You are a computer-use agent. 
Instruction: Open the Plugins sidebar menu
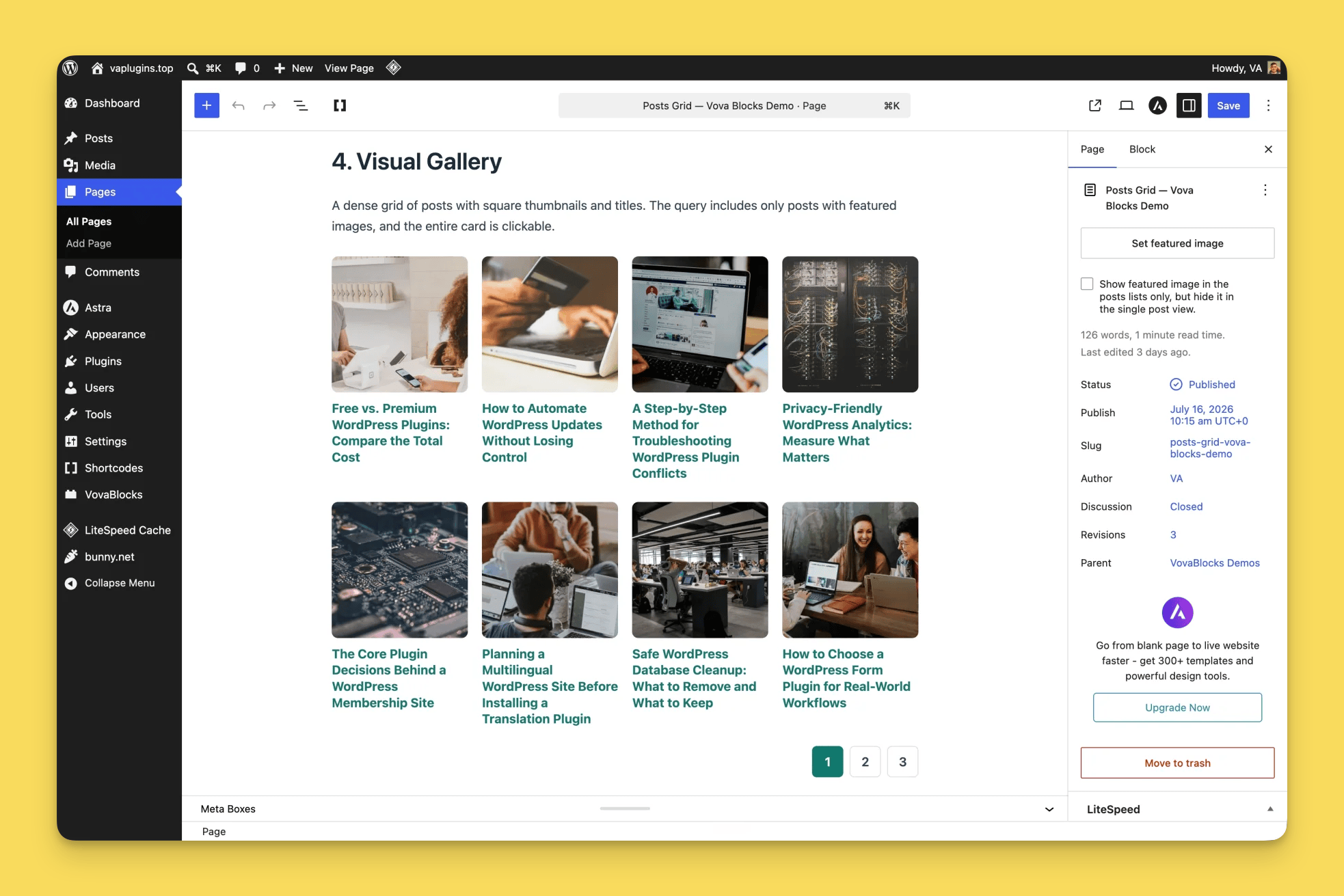[x=103, y=361]
